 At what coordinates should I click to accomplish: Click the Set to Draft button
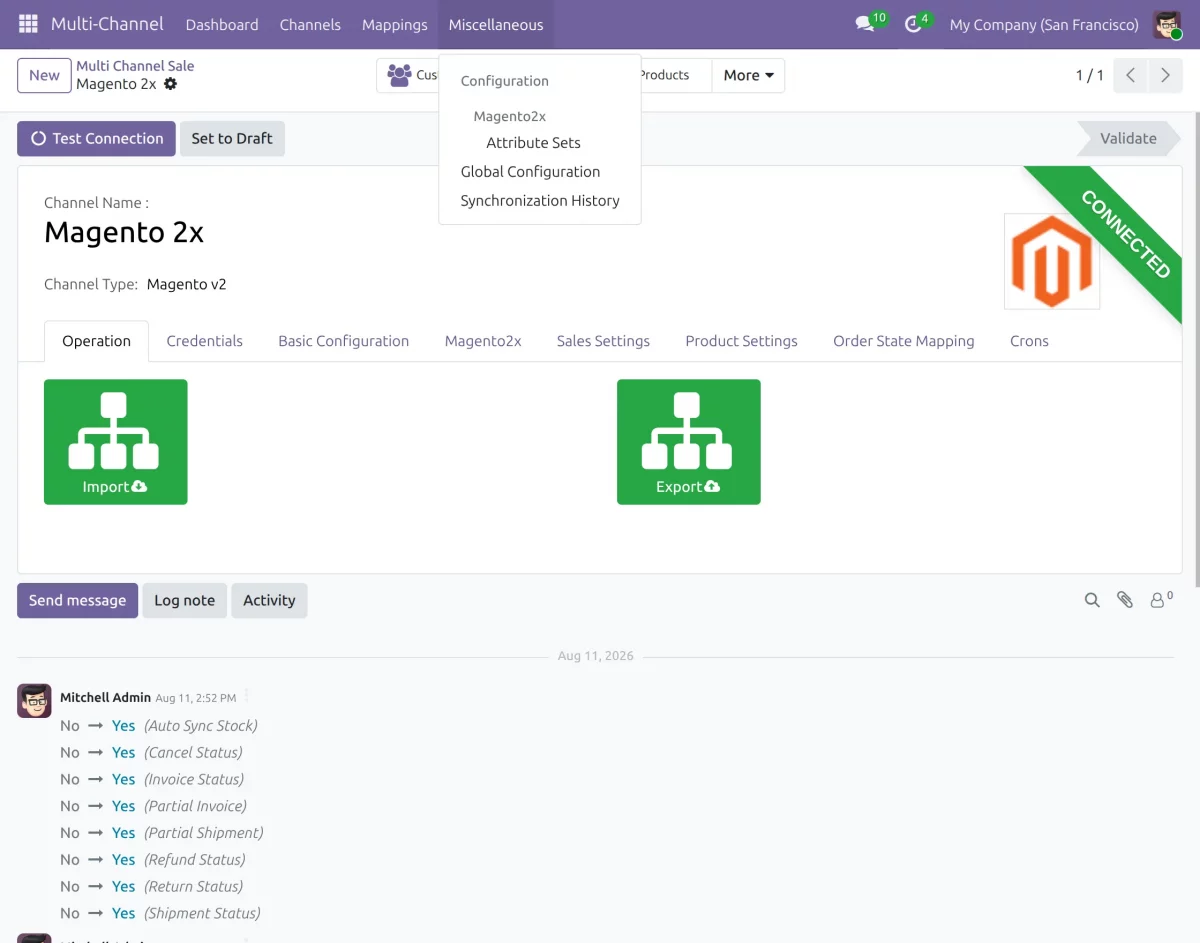point(232,139)
